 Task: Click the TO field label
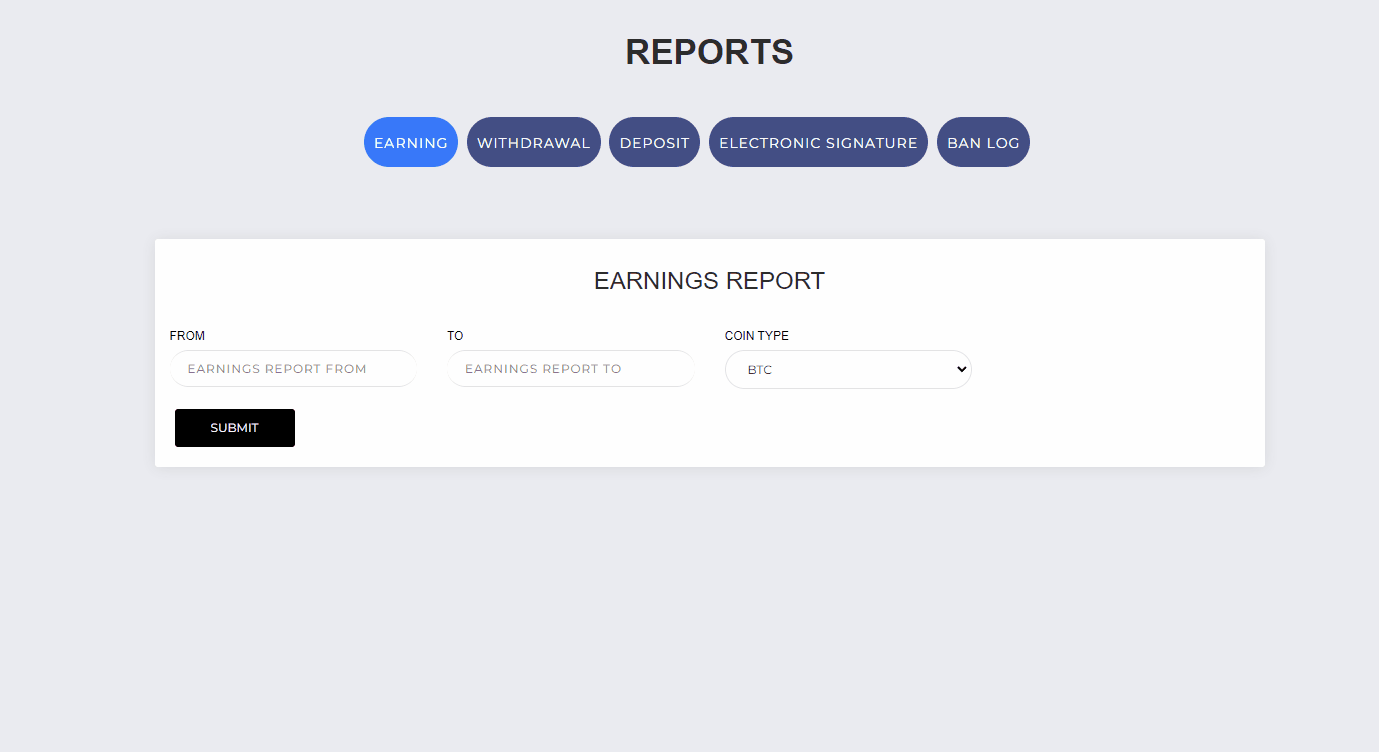pos(455,336)
